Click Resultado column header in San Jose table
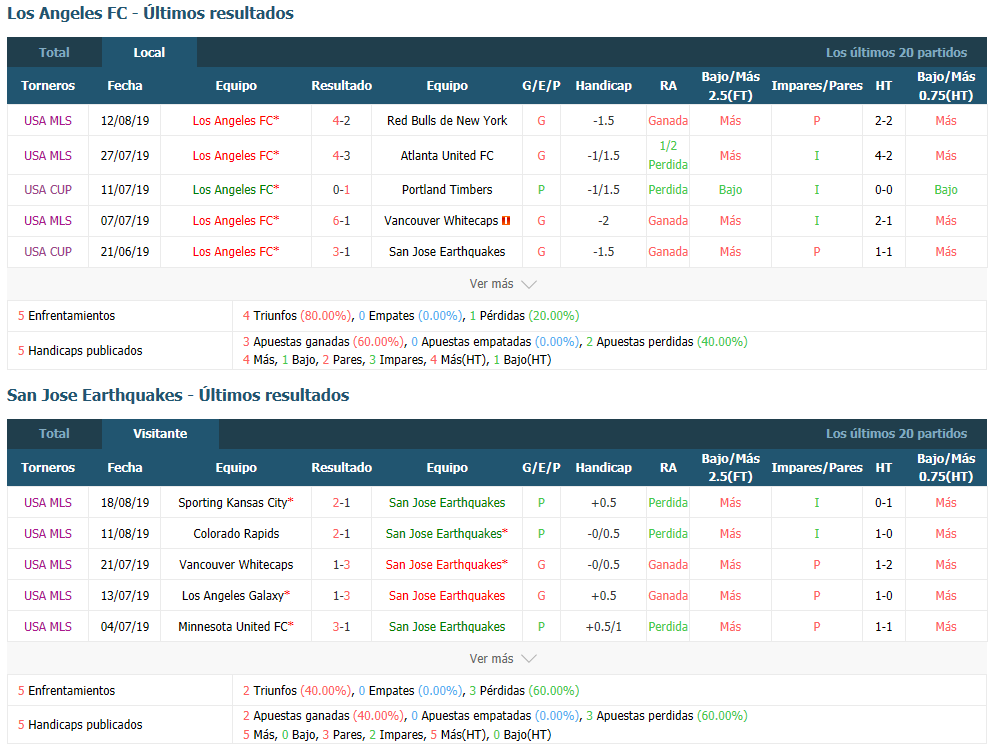Image resolution: width=997 pixels, height=749 pixels. tap(341, 467)
